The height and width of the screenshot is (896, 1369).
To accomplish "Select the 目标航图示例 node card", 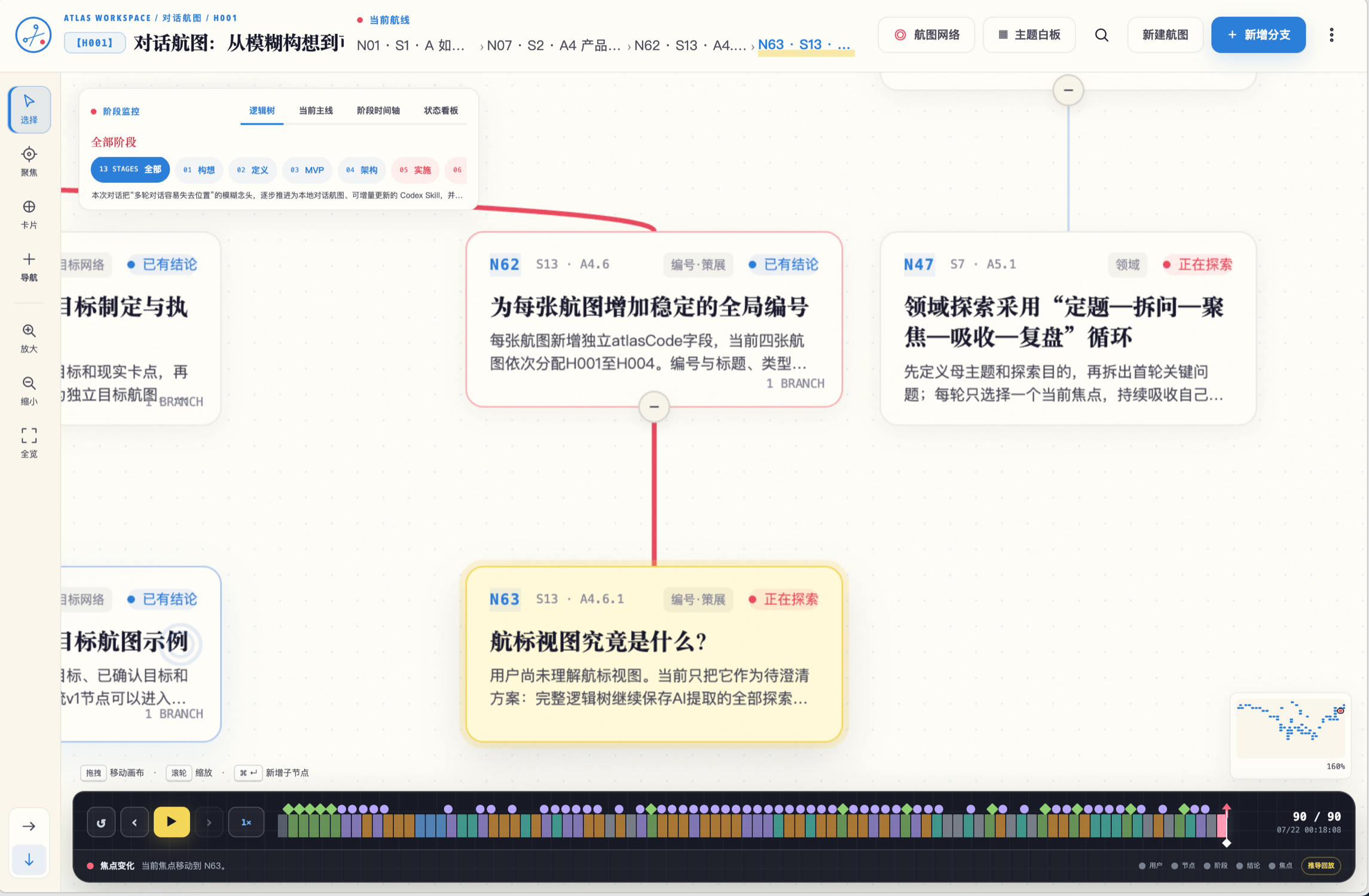I will [140, 654].
